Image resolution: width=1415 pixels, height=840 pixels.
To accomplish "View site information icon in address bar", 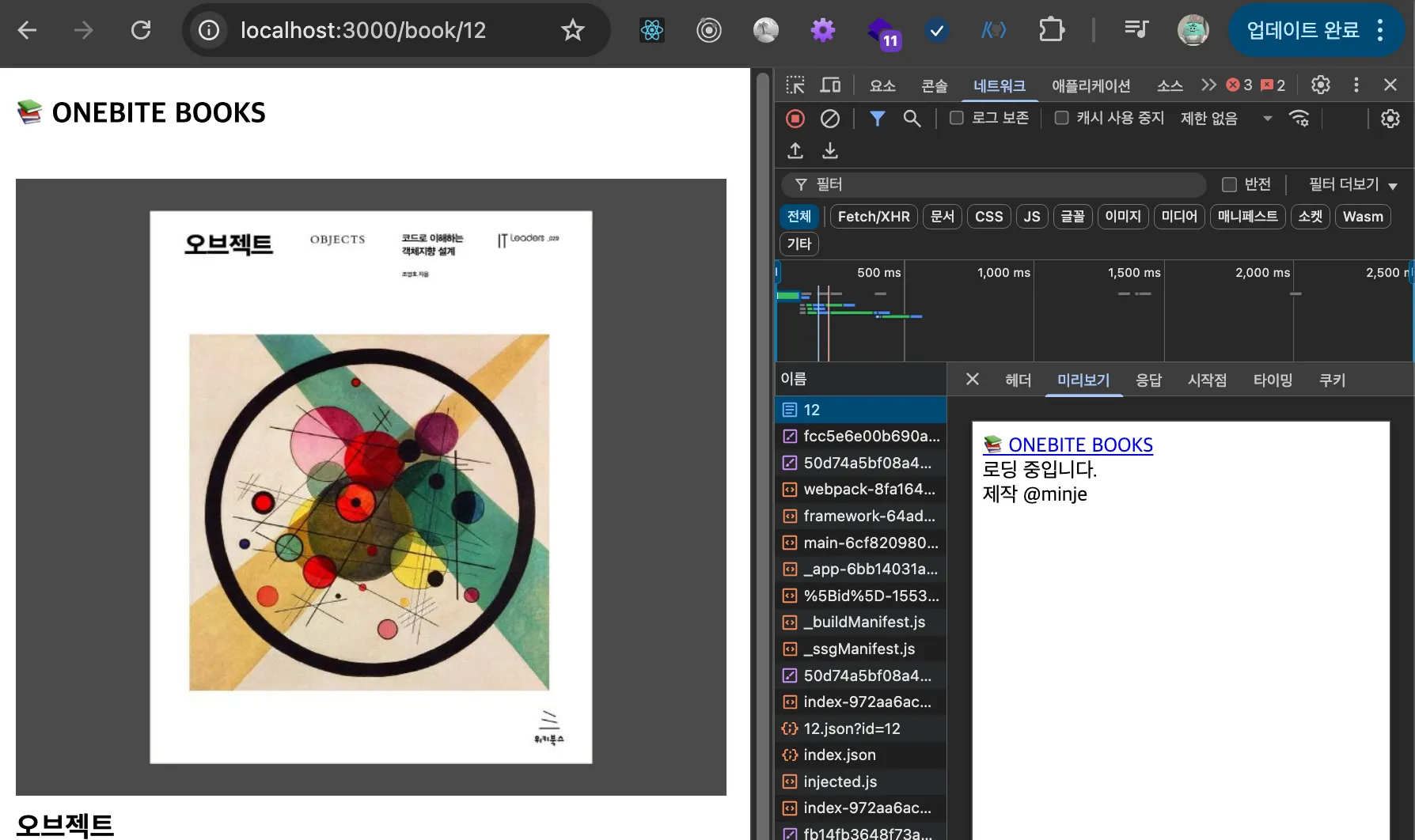I will click(x=209, y=30).
